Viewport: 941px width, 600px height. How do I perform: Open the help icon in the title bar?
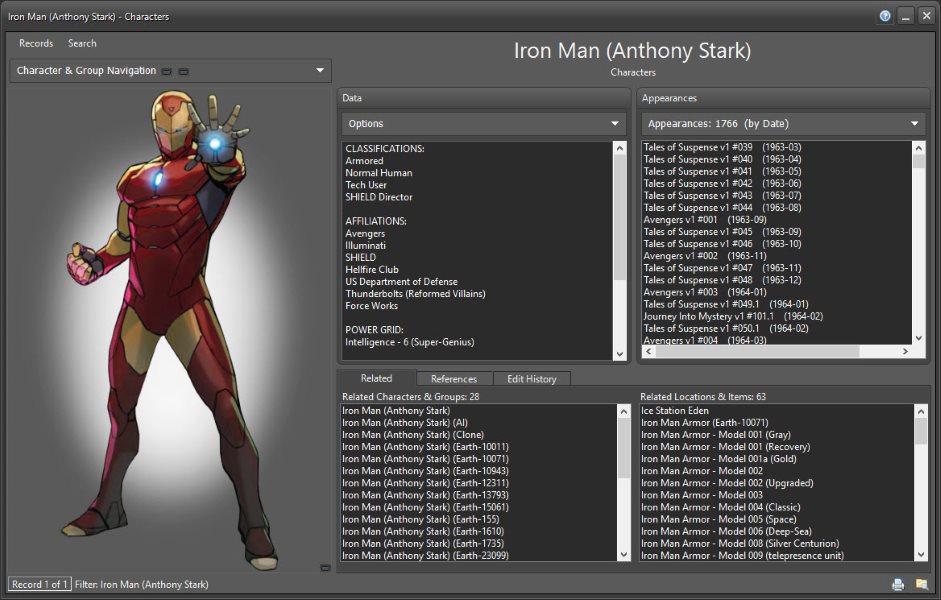[x=885, y=16]
